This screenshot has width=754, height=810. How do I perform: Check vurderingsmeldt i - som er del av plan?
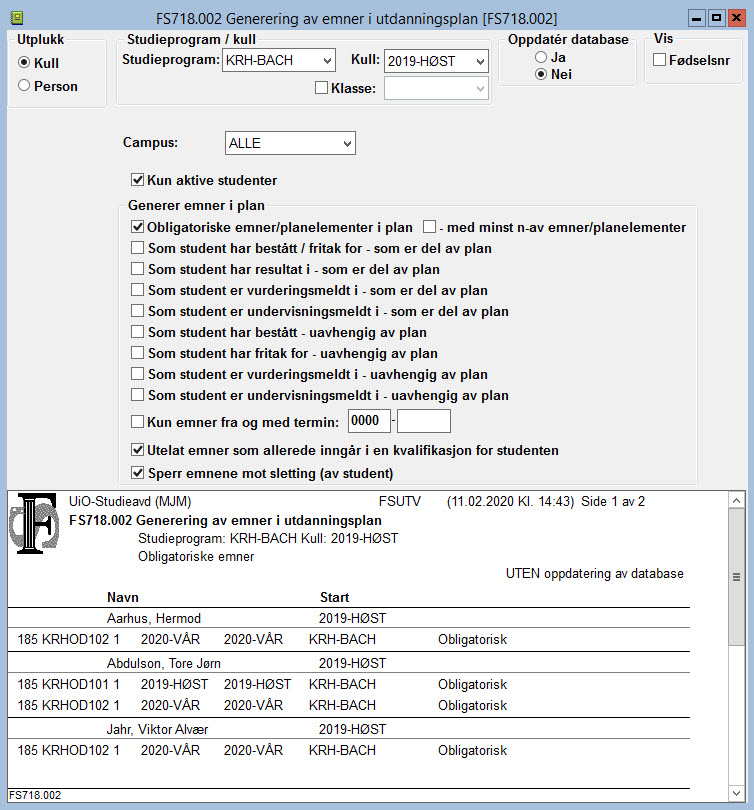pyautogui.click(x=137, y=290)
